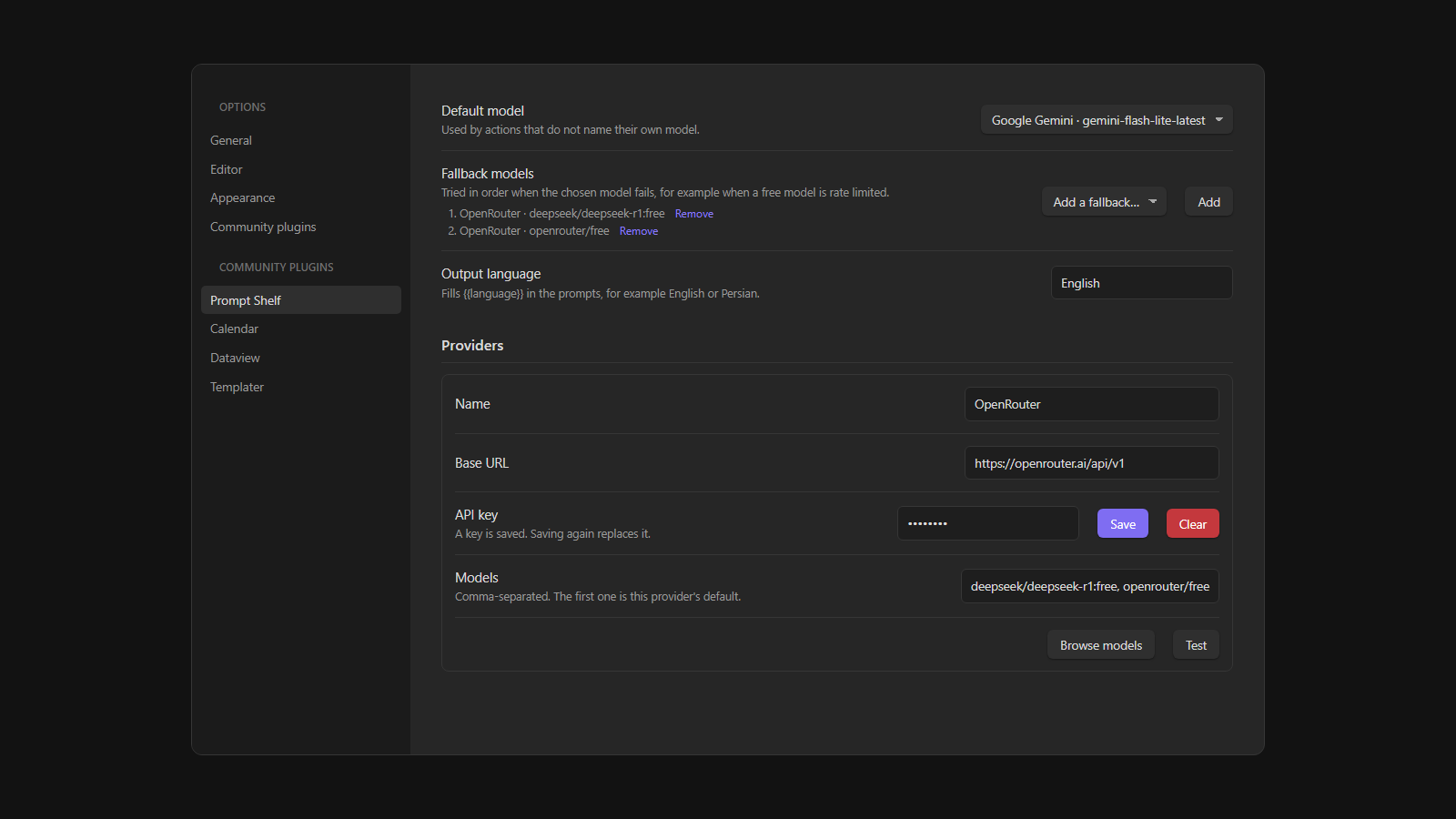Image resolution: width=1456 pixels, height=819 pixels.
Task: Open Community plugins settings
Action: (301, 227)
